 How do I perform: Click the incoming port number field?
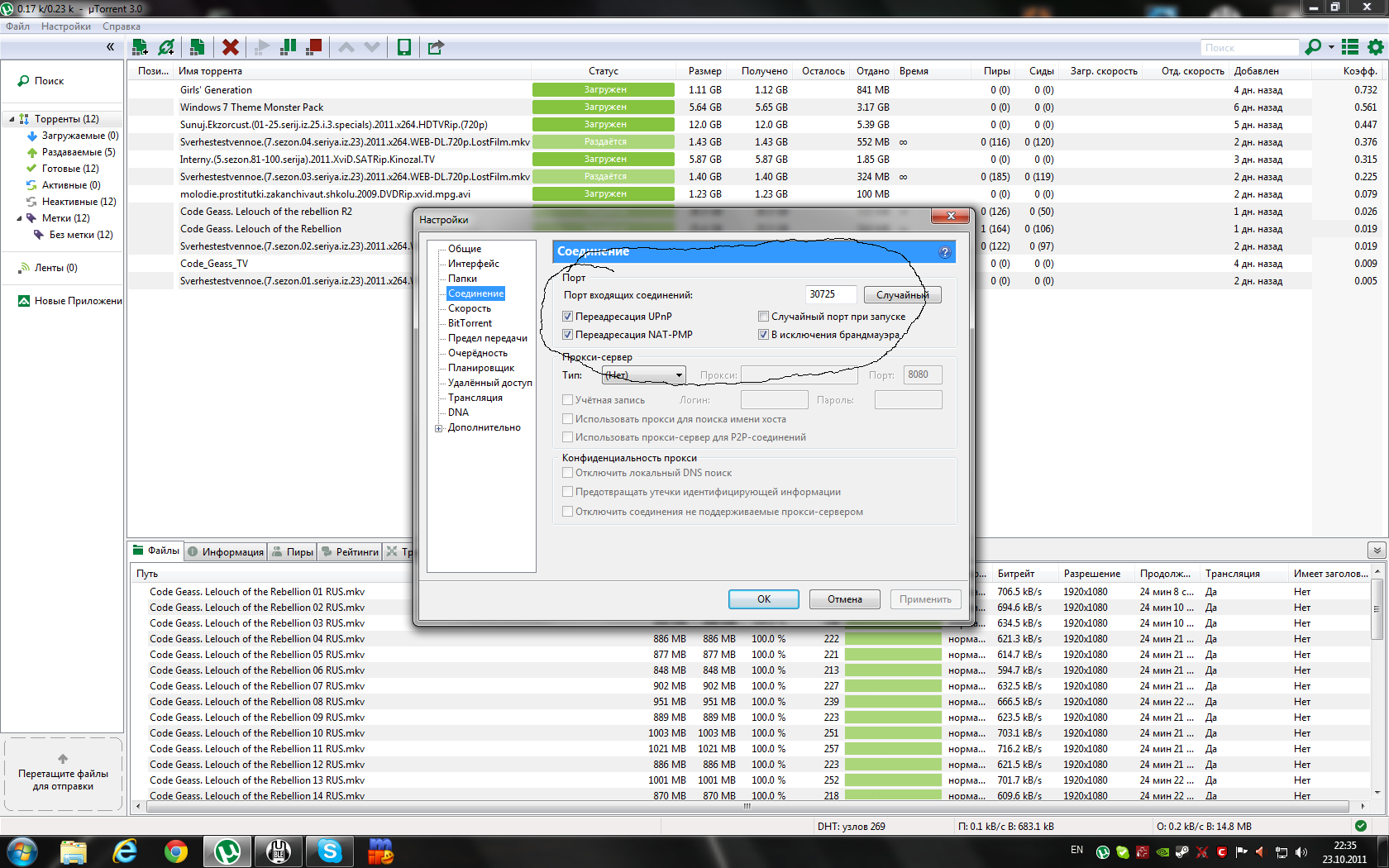830,294
